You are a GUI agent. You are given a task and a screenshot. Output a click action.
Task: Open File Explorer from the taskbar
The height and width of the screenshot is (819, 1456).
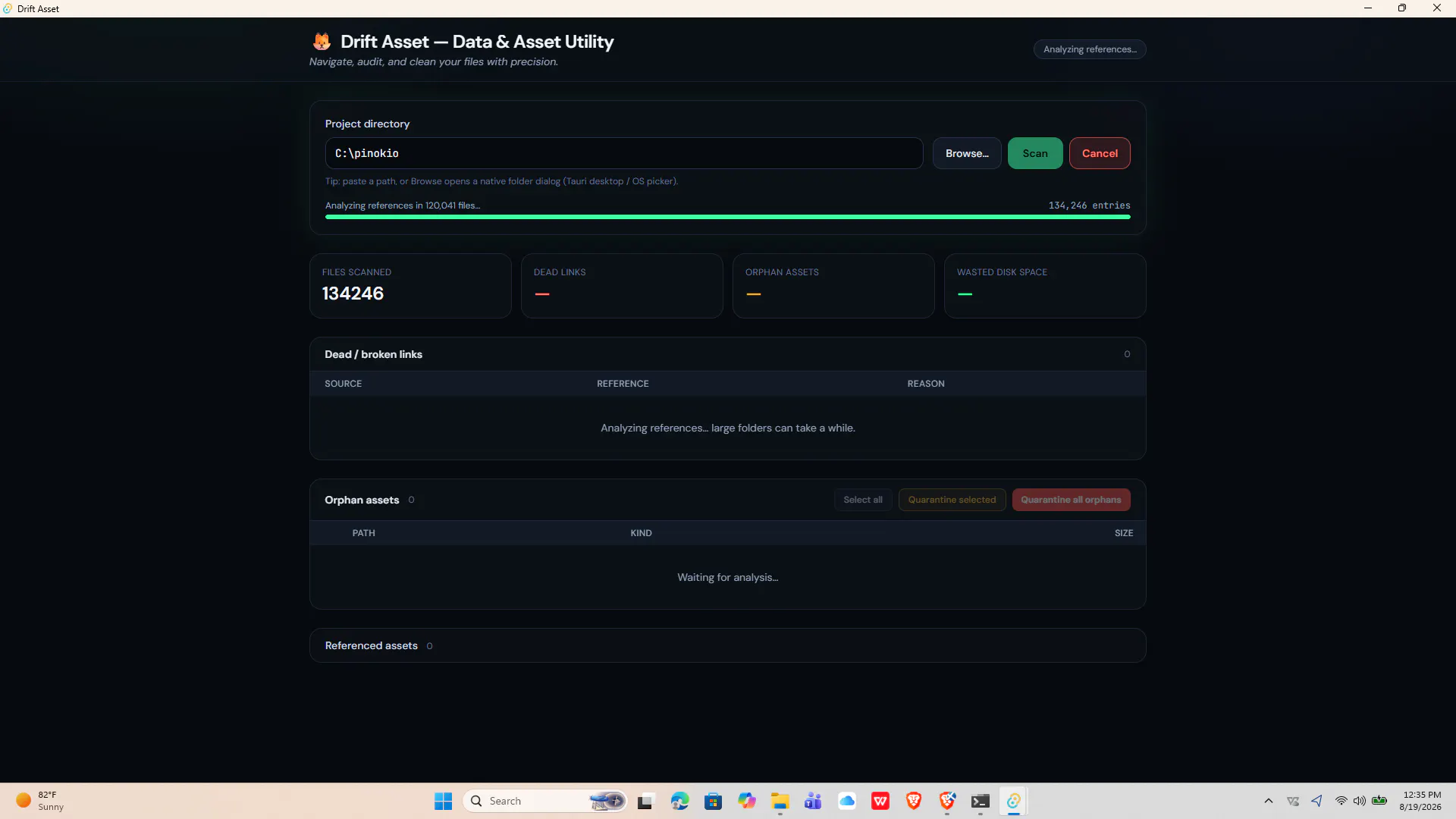tap(780, 801)
